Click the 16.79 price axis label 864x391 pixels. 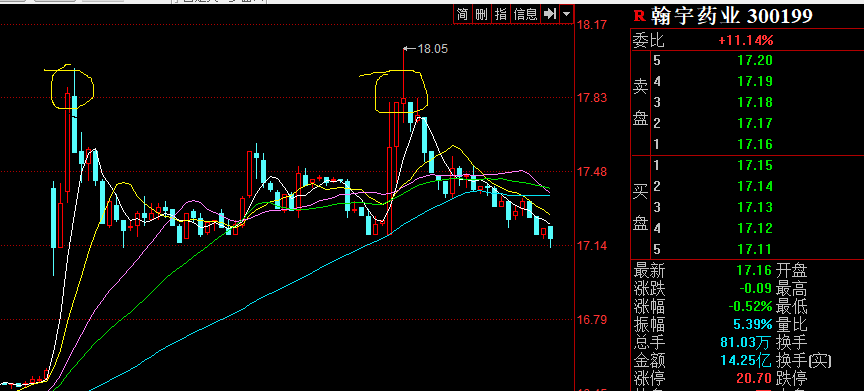click(x=591, y=319)
